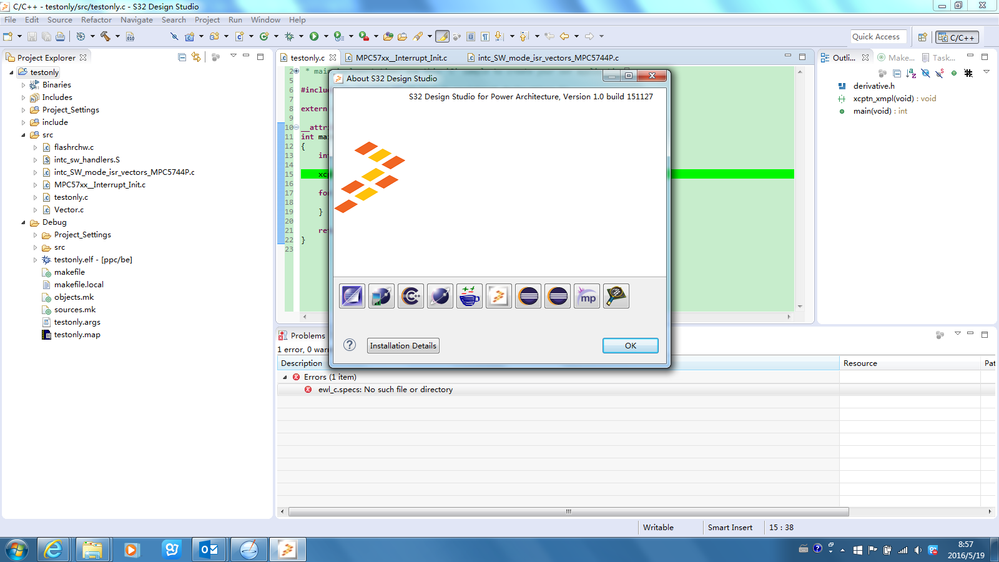Expand the testonly.elf node

pyautogui.click(x=35, y=260)
